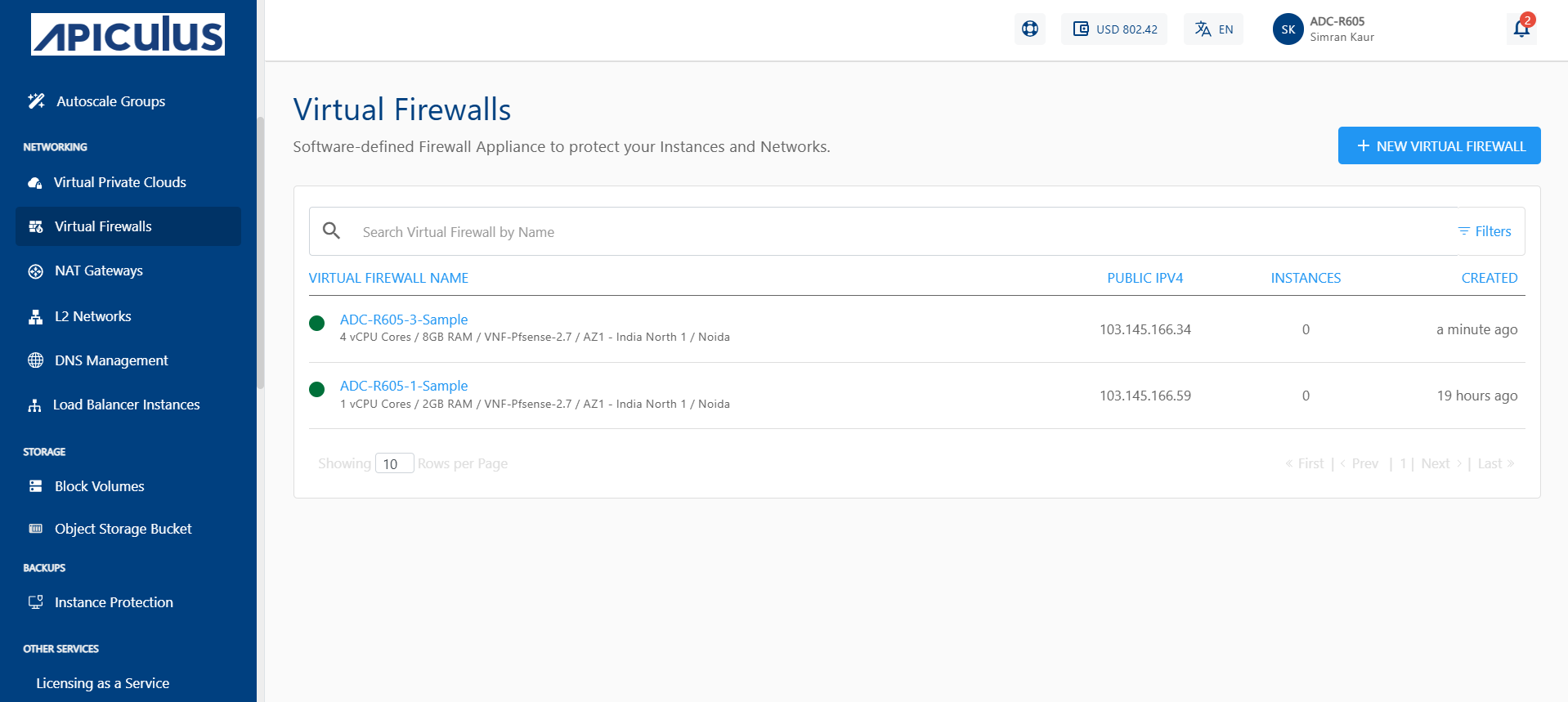
Task: Create a New Virtual Firewall
Action: coord(1439,145)
